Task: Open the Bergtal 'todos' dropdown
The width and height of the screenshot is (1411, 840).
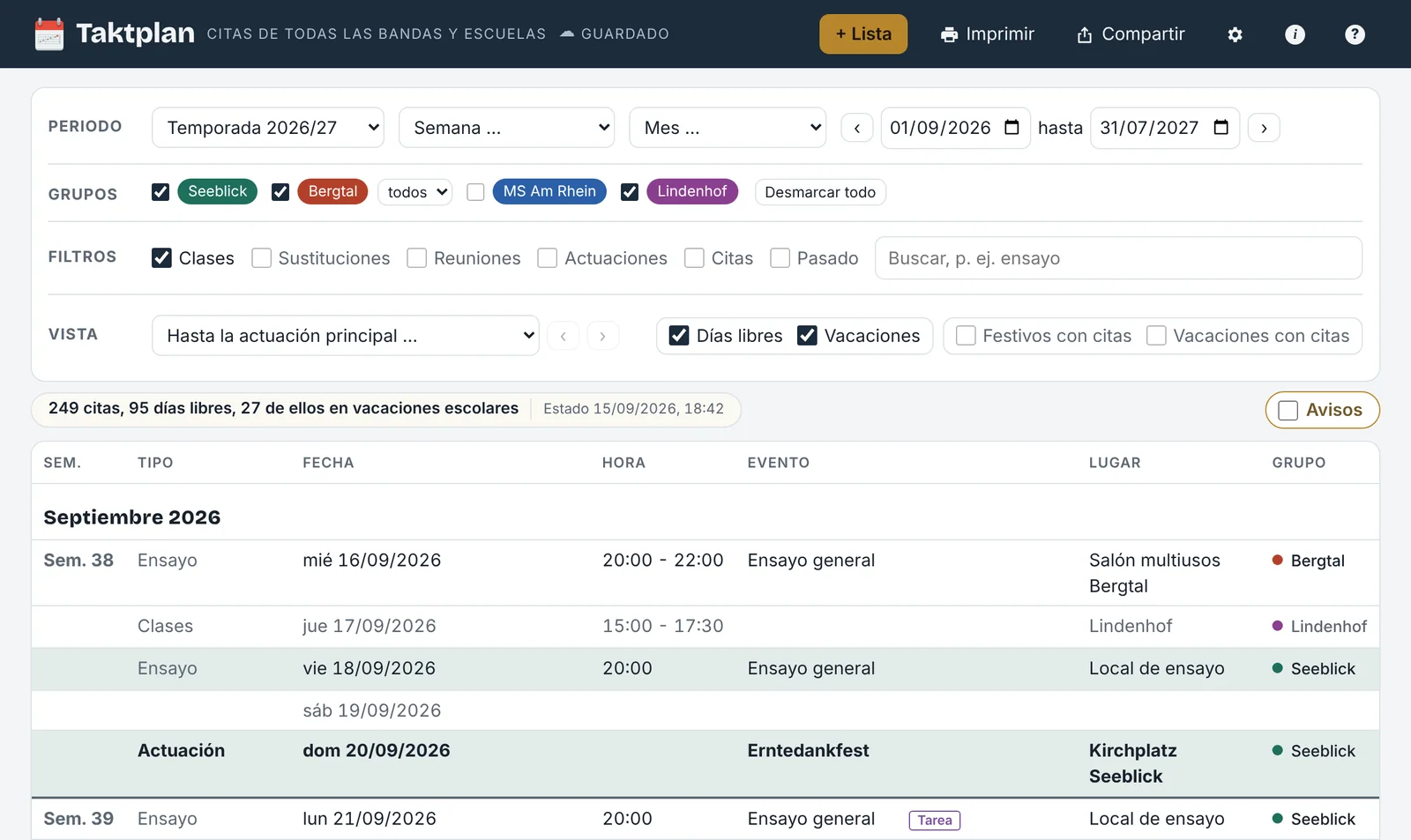Action: 414,192
